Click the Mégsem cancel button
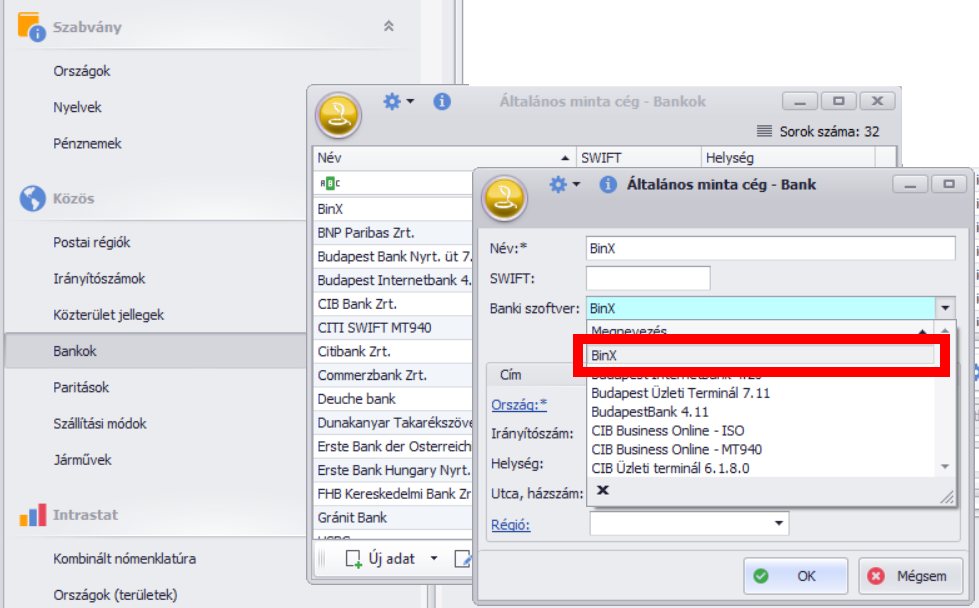The image size is (979, 608). [x=908, y=576]
